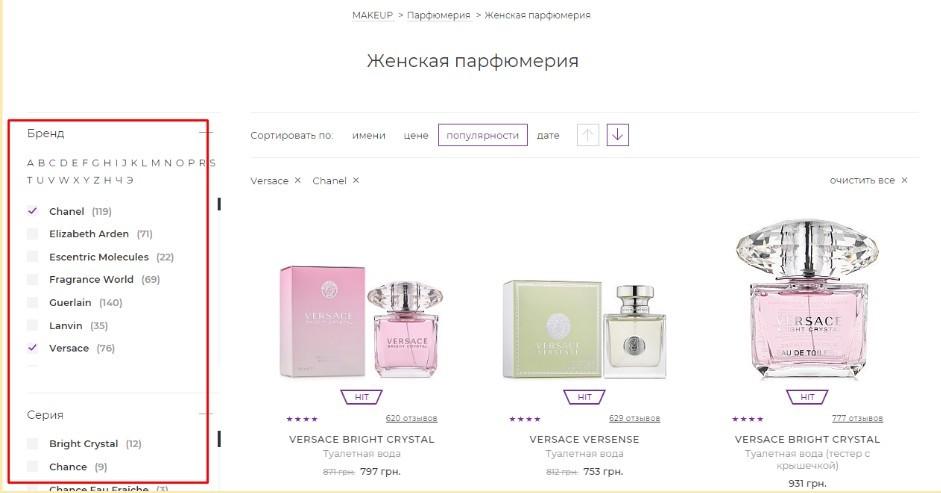Collapse the Бренд filter section
The height and width of the screenshot is (493, 941).
coord(206,132)
